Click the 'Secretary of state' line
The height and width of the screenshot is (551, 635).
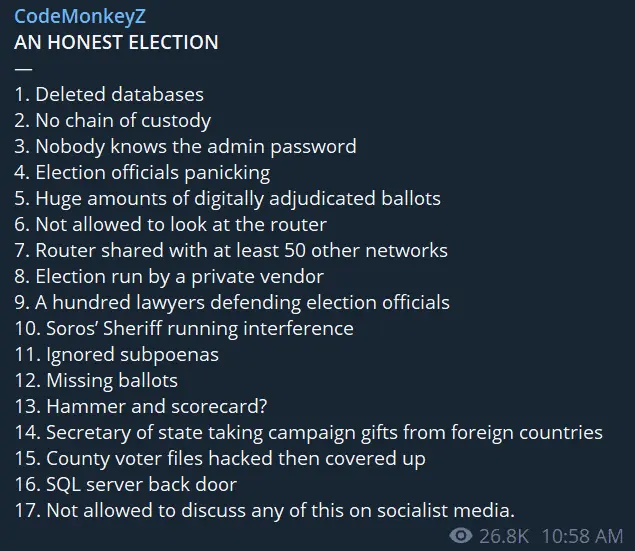coord(308,433)
